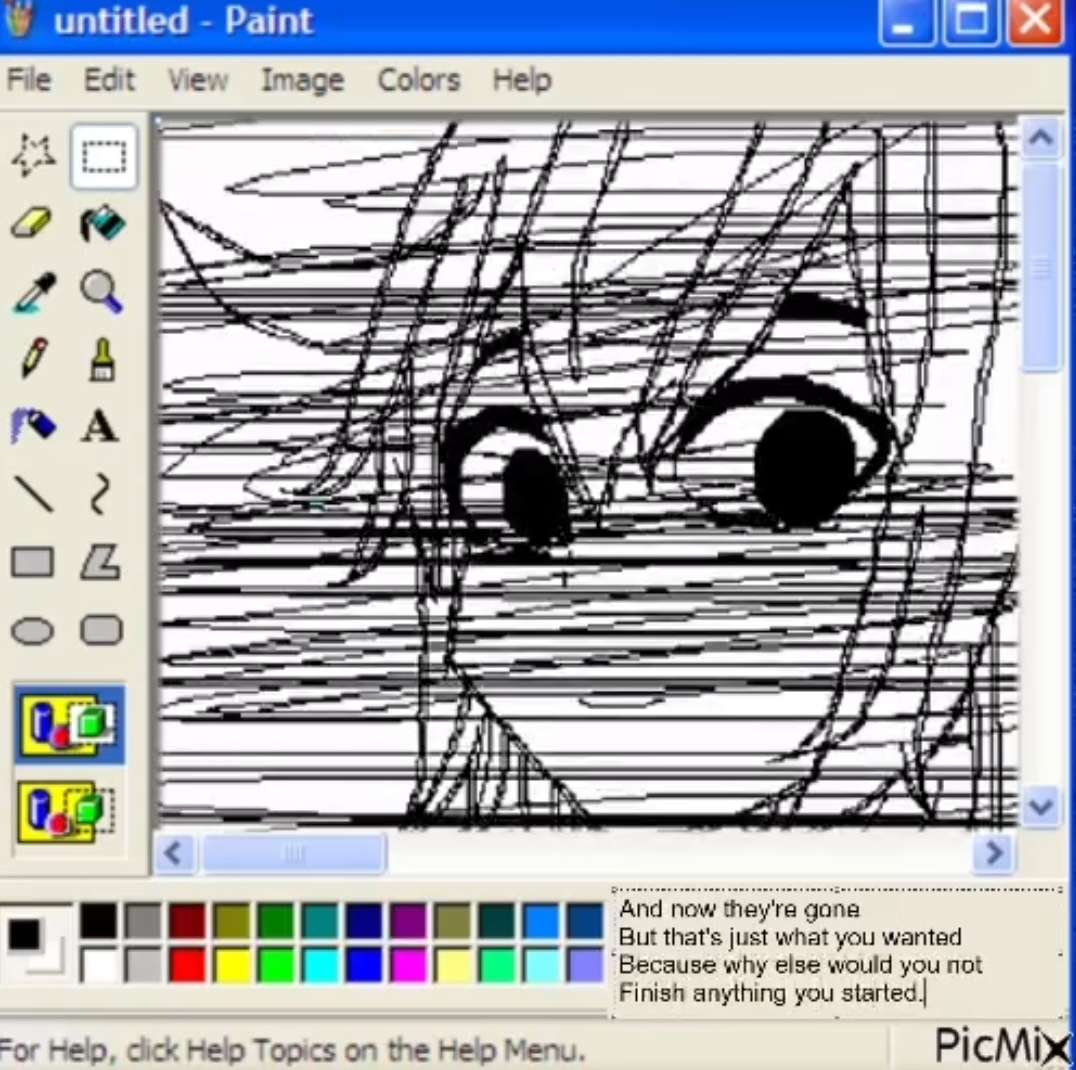Image resolution: width=1076 pixels, height=1070 pixels.
Task: Maximize the Paint window
Action: tap(970, 21)
